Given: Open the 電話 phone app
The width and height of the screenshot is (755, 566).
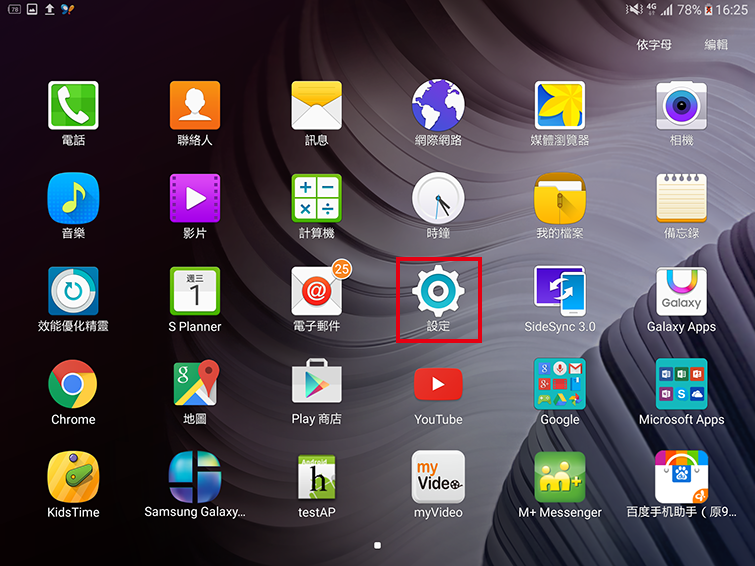Looking at the screenshot, I should (73, 105).
